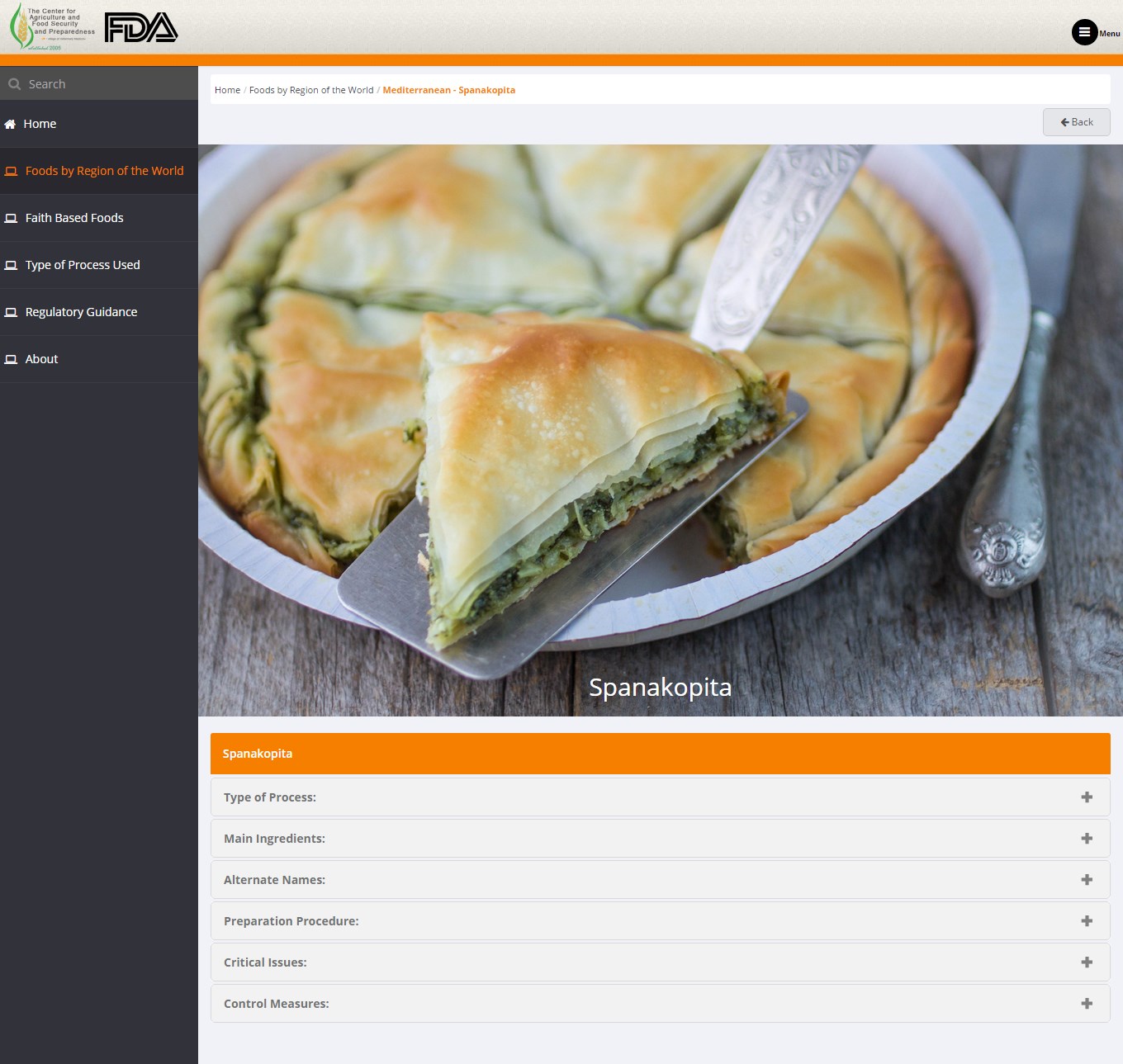Click the laptop icon beside Faith Based Foods

pos(11,218)
